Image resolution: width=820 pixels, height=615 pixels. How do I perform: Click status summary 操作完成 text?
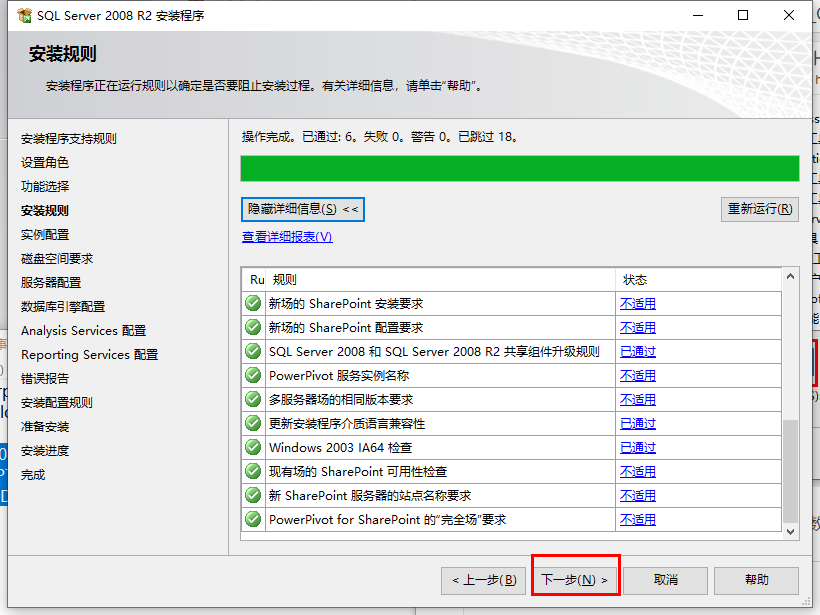tap(380, 137)
